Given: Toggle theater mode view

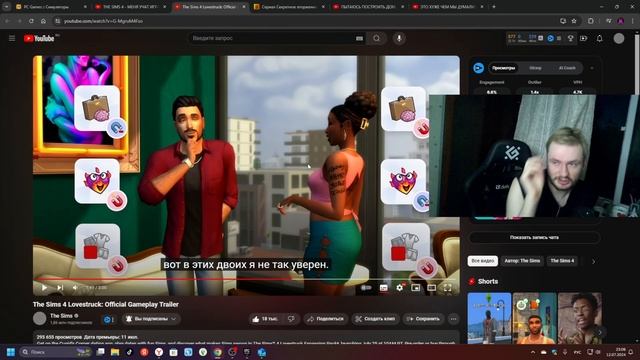Looking at the screenshot, I should (x=431, y=288).
